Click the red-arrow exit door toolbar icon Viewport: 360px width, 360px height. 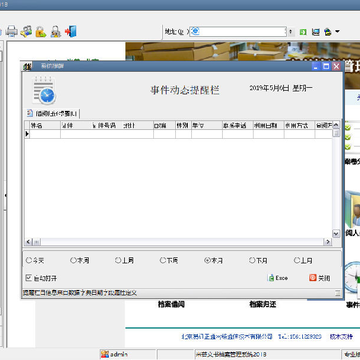[71, 31]
